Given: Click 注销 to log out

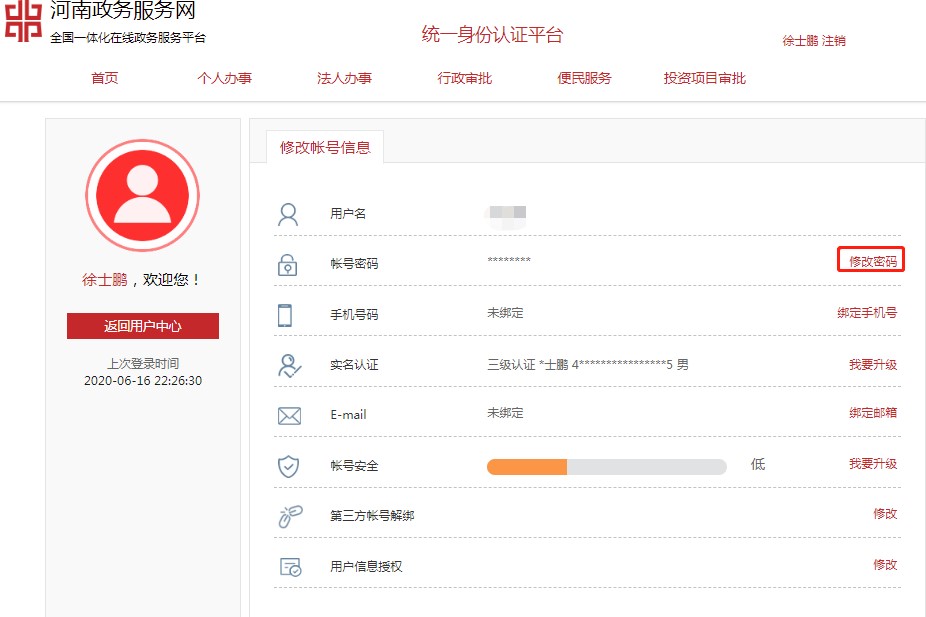Looking at the screenshot, I should 834,41.
